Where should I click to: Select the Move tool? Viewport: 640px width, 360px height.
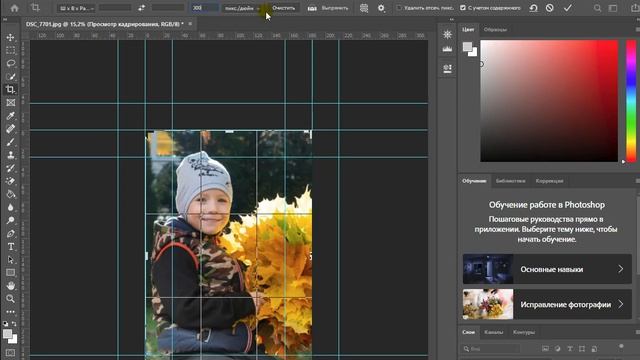click(x=11, y=37)
